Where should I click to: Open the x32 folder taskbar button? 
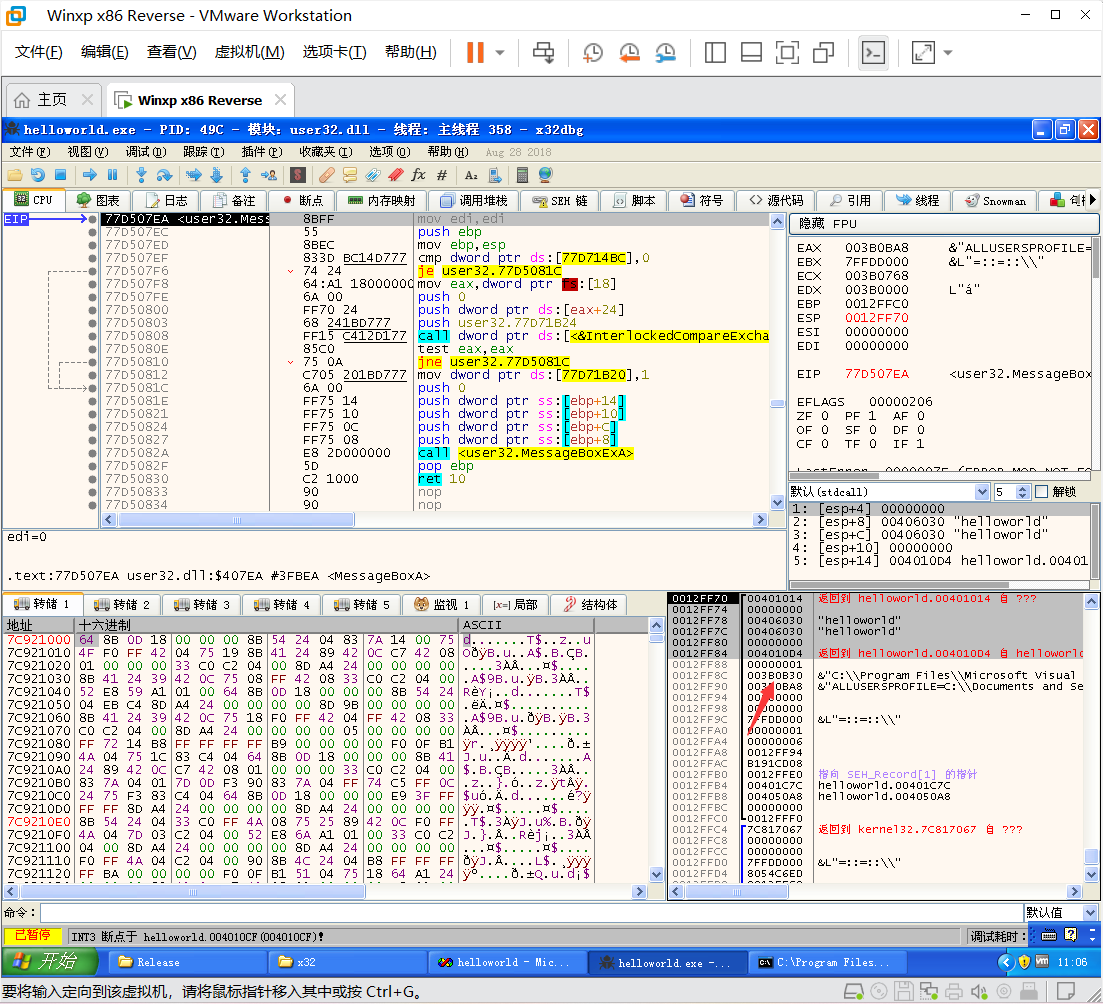click(349, 962)
